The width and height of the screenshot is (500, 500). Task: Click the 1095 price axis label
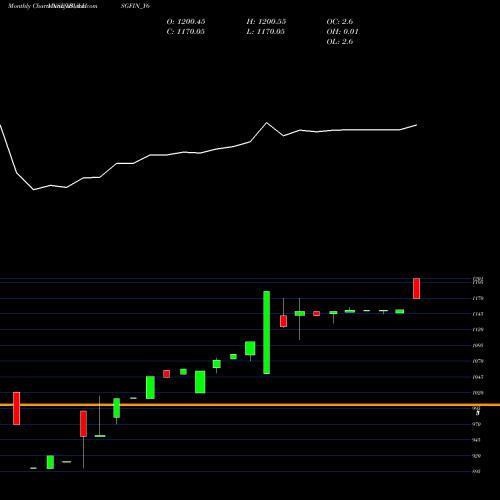(477, 346)
